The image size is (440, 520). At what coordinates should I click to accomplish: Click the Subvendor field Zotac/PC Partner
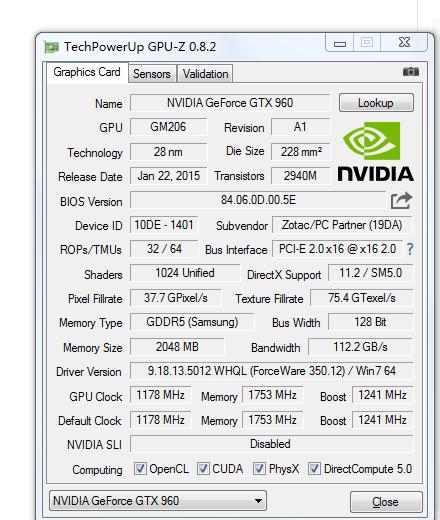point(342,225)
